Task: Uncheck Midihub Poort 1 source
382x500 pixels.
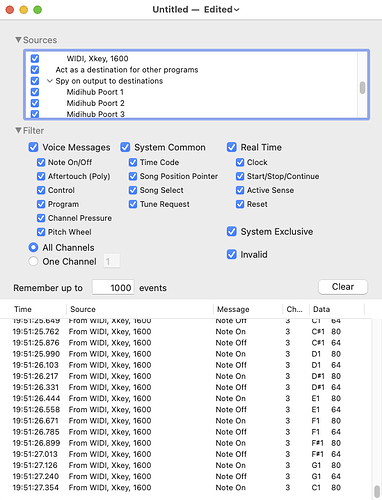Action: [x=35, y=92]
